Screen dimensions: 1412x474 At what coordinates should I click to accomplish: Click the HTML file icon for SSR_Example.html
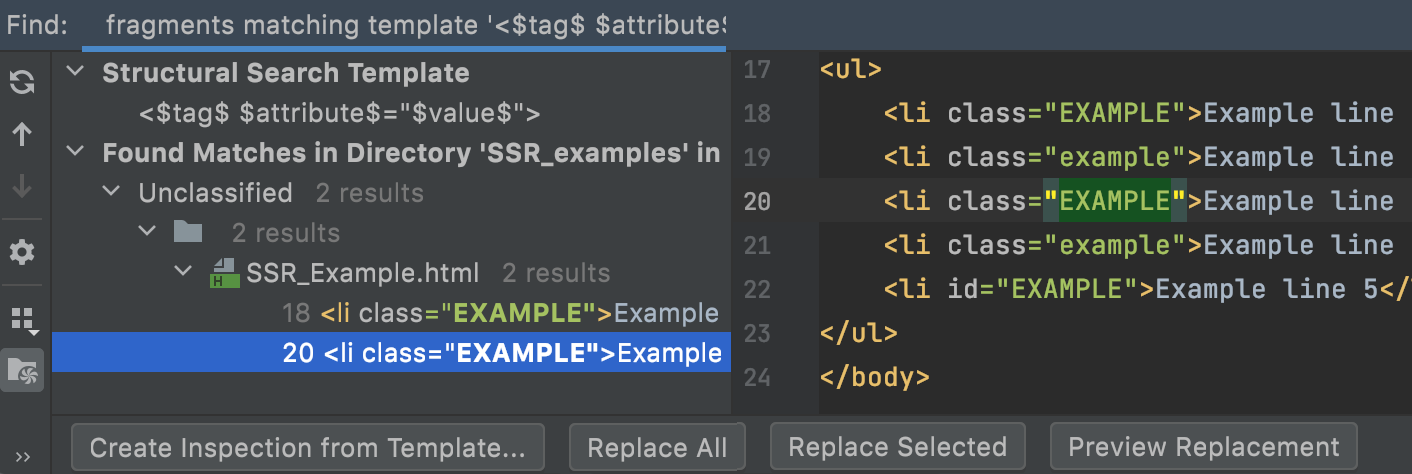(x=222, y=273)
